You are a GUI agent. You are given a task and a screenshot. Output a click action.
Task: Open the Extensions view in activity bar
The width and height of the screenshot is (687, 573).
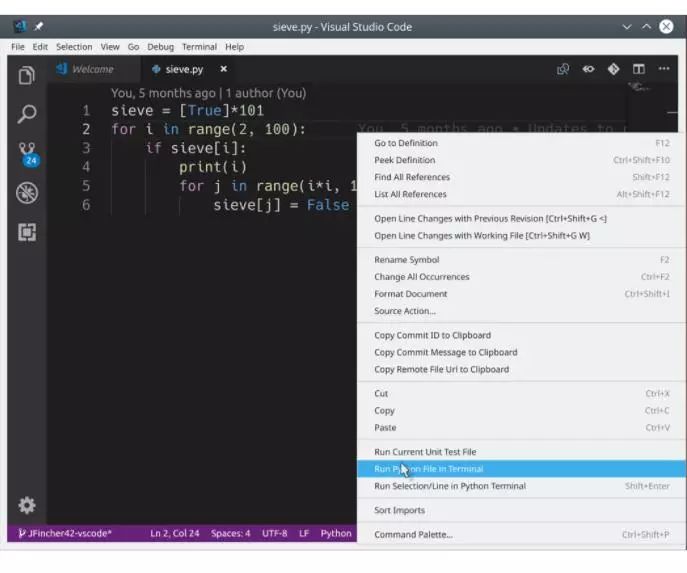coord(27,232)
